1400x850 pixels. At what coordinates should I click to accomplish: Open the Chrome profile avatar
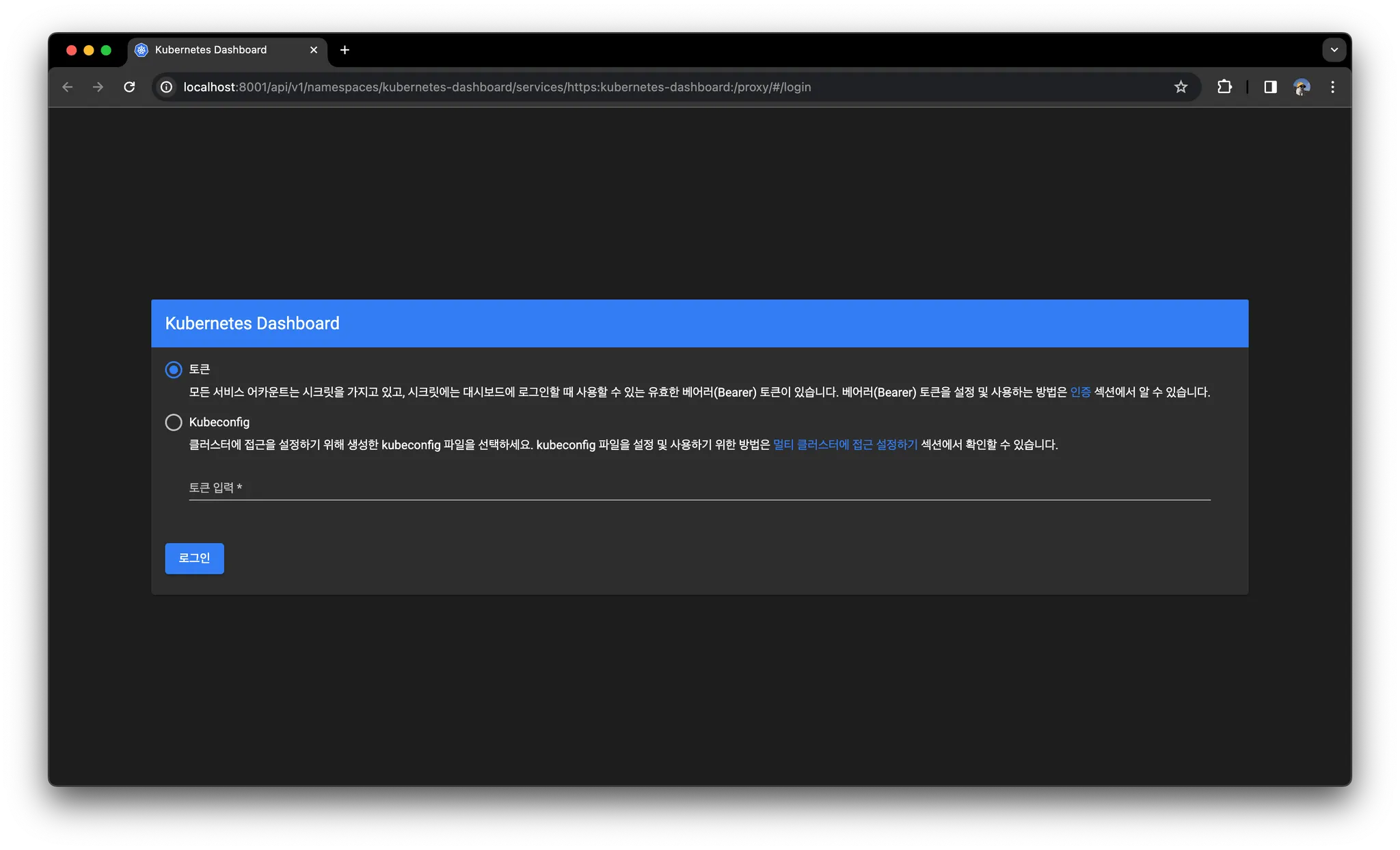[1302, 87]
